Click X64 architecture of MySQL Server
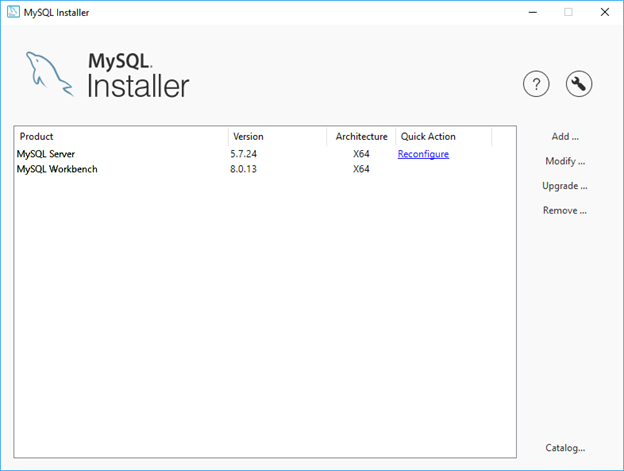Screen dimensions: 624x471 361,154
